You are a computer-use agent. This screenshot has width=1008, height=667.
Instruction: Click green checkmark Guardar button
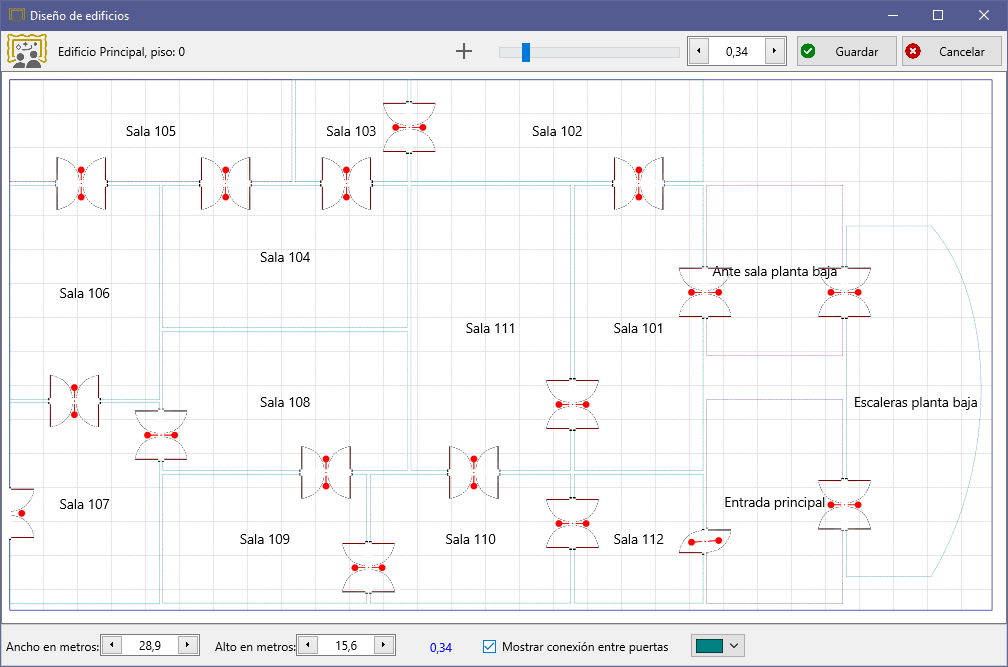point(846,51)
